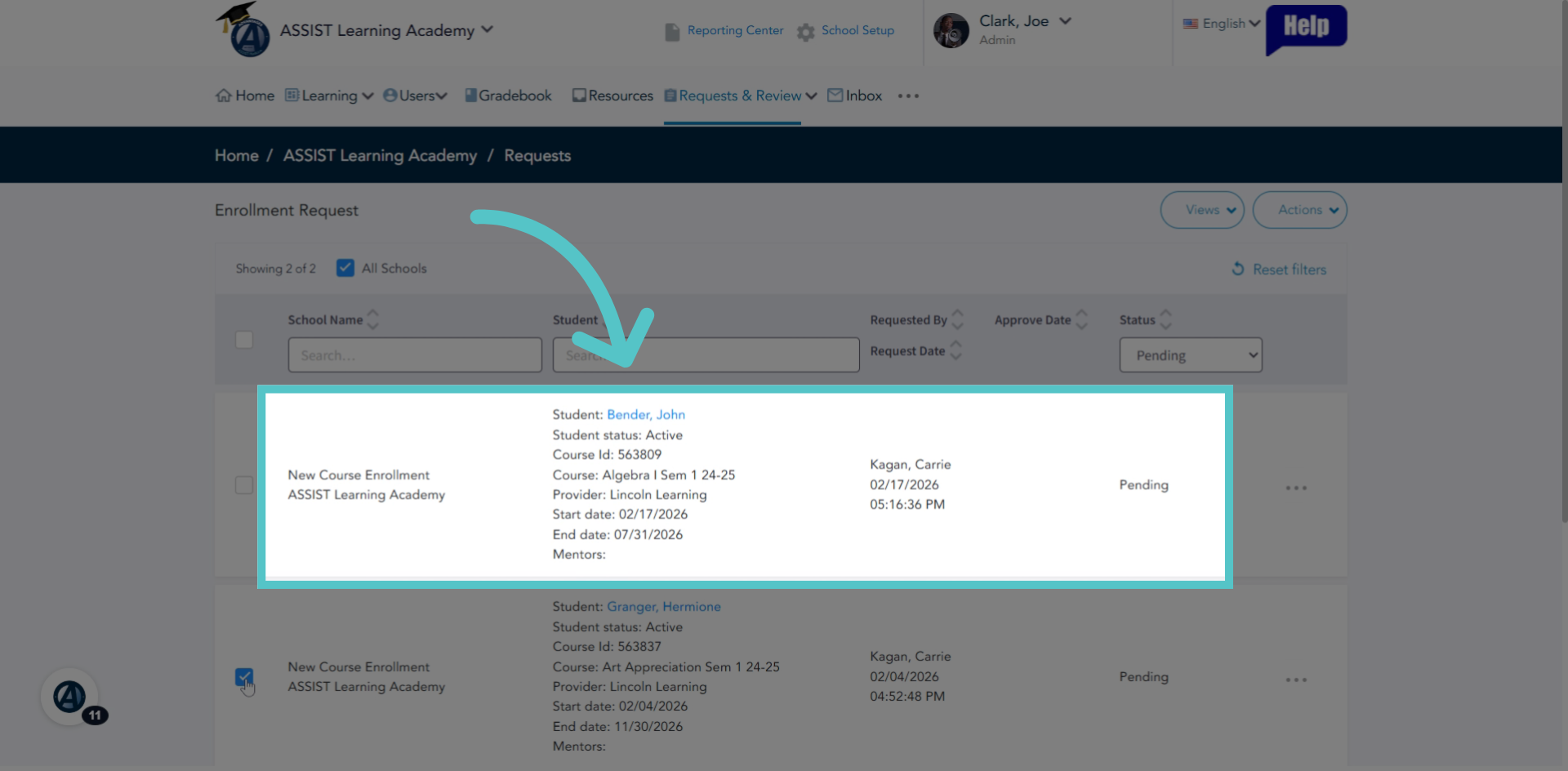Viewport: 1568px width, 771px height.
Task: Open Granger, Hermione student link
Action: (x=663, y=607)
